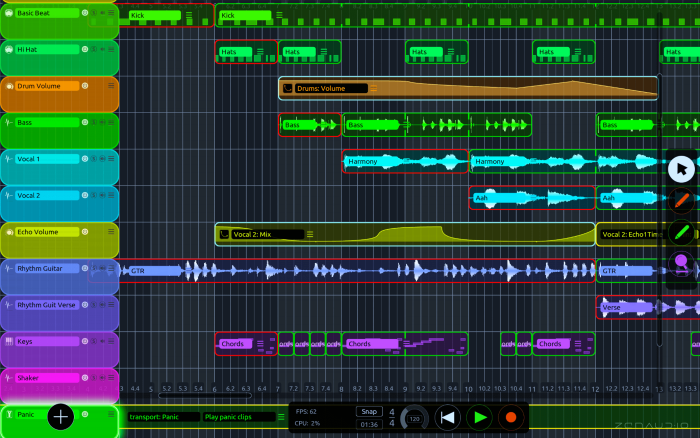Click the round button beside Drum Volume name
Image resolution: width=700 pixels, height=438 pixels.
point(85,86)
